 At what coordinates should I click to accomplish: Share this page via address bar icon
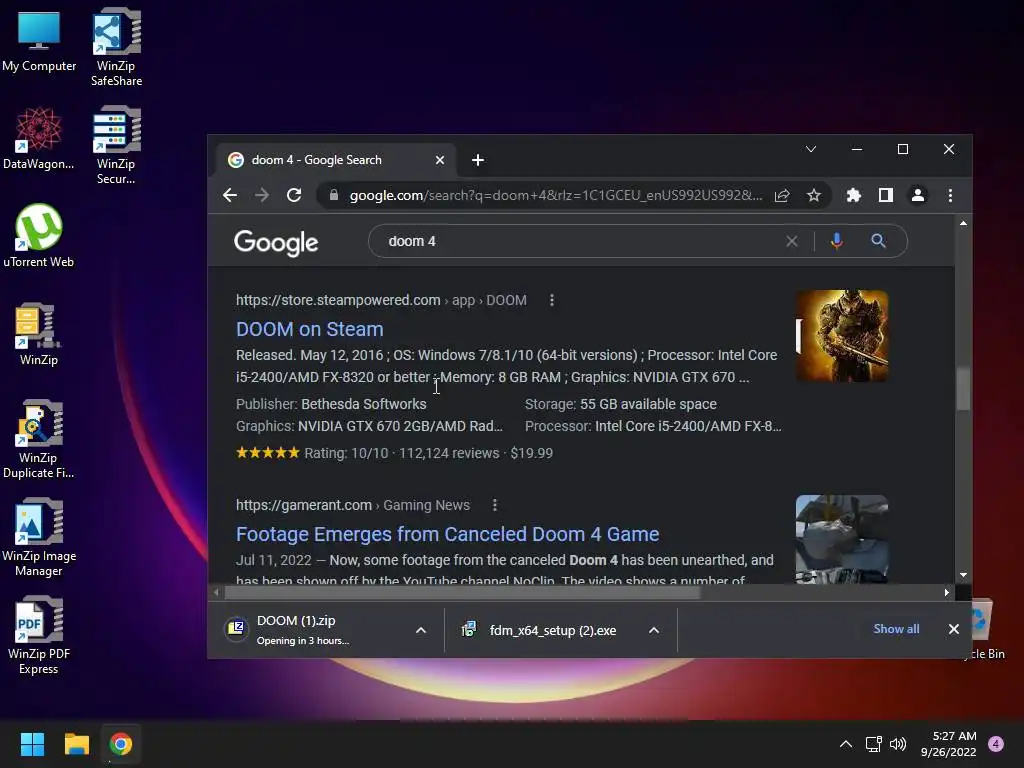pos(782,195)
